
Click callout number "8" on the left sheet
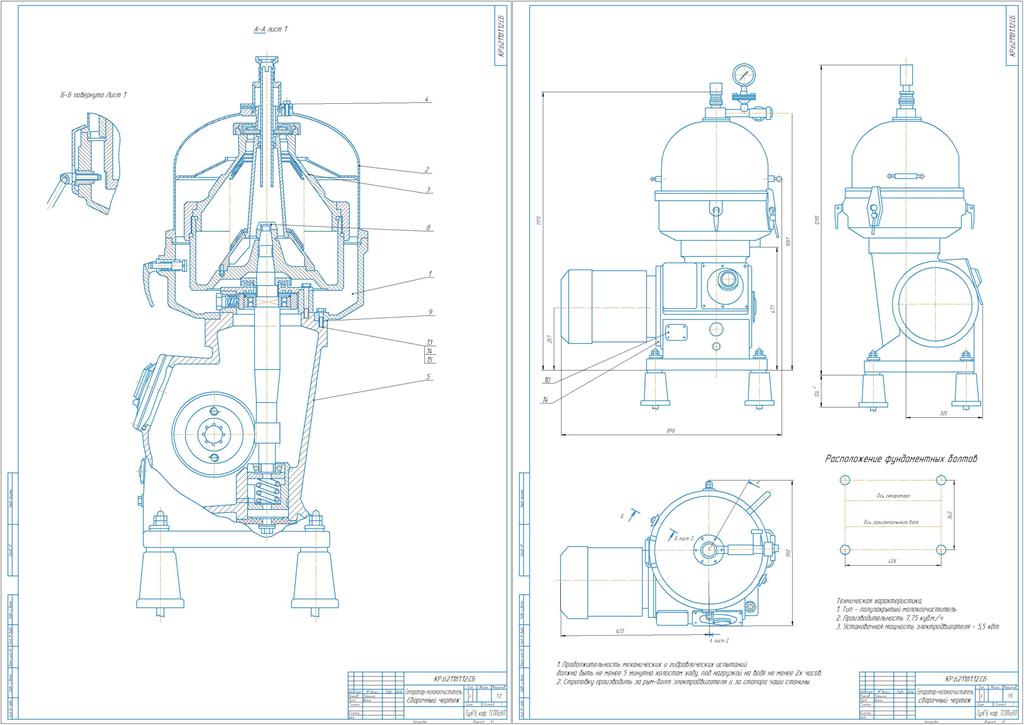pyautogui.click(x=428, y=228)
